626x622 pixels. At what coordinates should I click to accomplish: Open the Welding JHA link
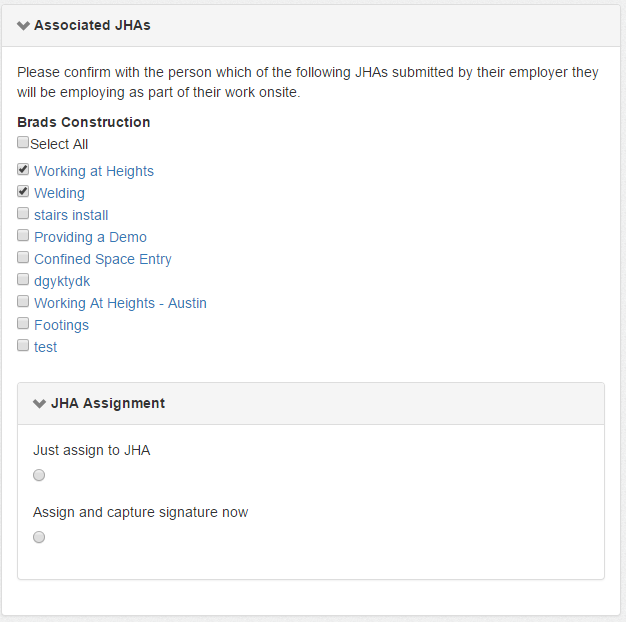(x=59, y=193)
